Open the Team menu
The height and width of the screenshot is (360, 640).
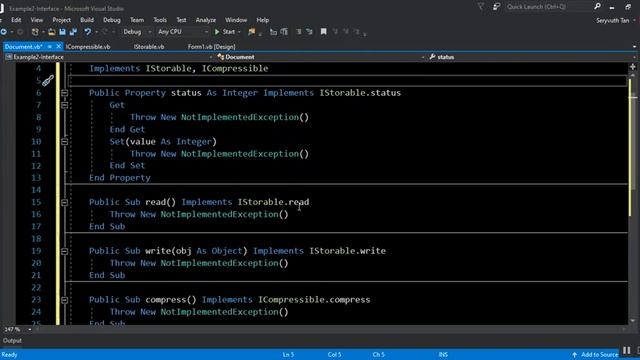click(x=137, y=20)
